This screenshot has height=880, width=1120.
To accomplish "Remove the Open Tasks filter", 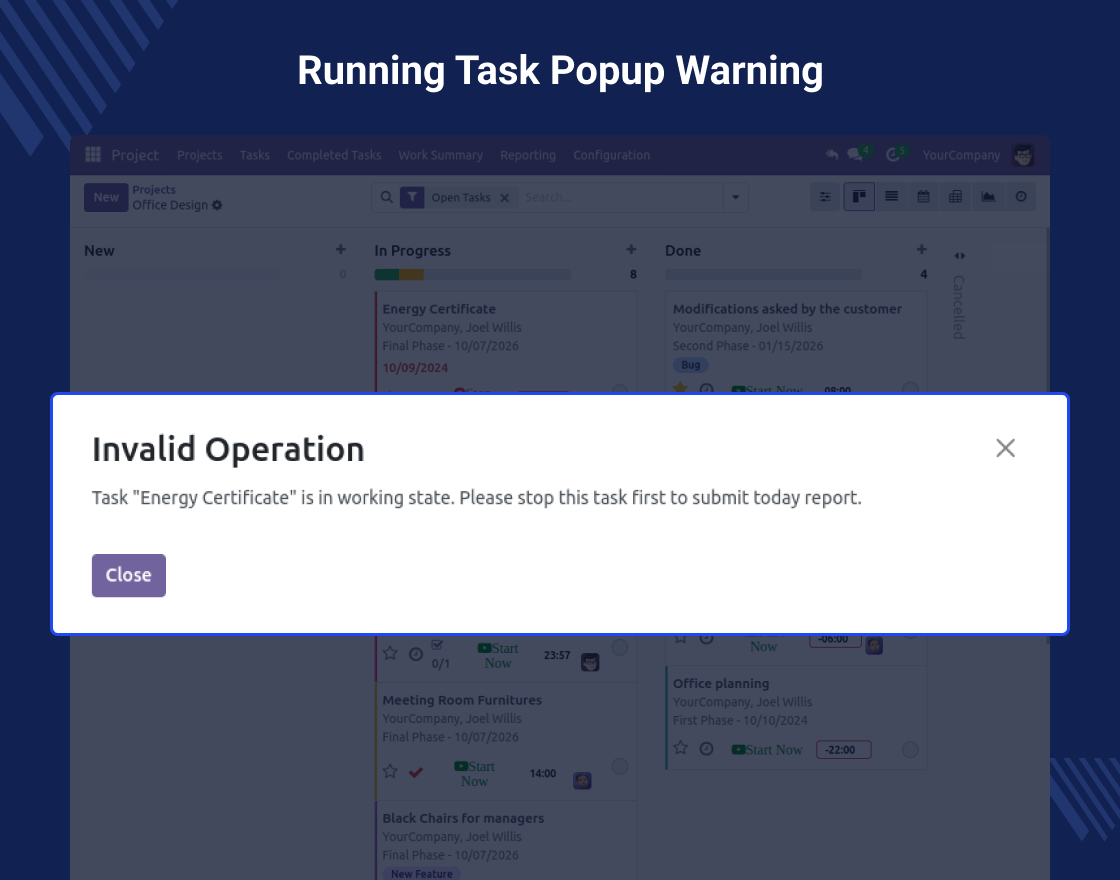I will pos(504,198).
